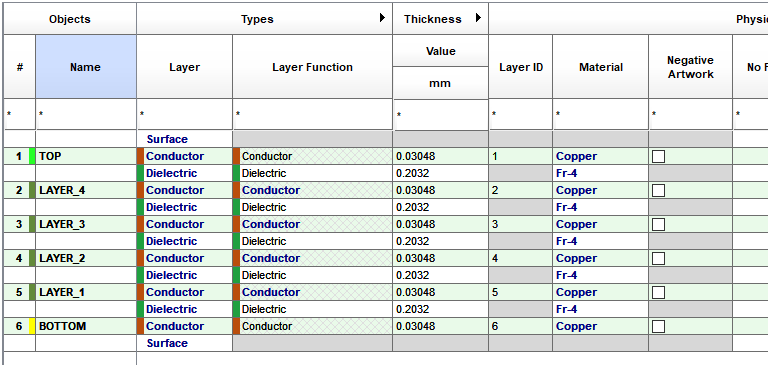
Task: Select the TOP layer name cell
Action: pyautogui.click(x=86, y=156)
